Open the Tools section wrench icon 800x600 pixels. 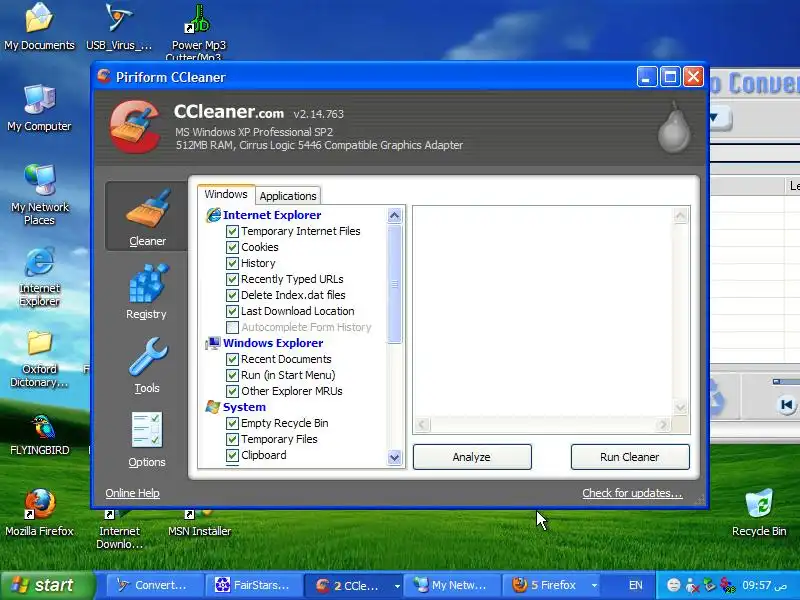pos(147,357)
